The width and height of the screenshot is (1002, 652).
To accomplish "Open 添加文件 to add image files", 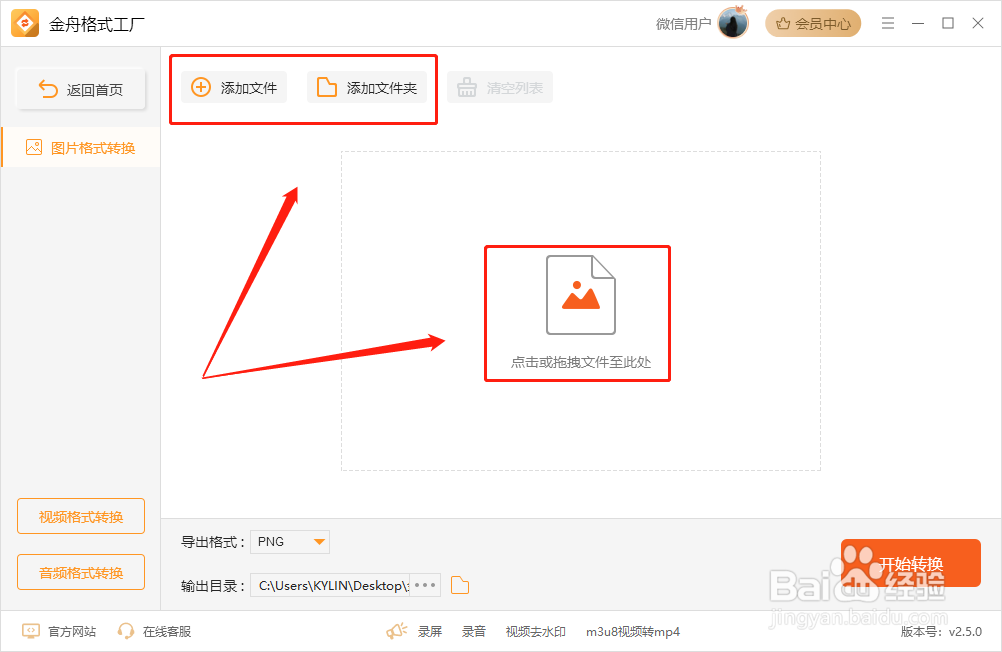I will pyautogui.click(x=232, y=87).
